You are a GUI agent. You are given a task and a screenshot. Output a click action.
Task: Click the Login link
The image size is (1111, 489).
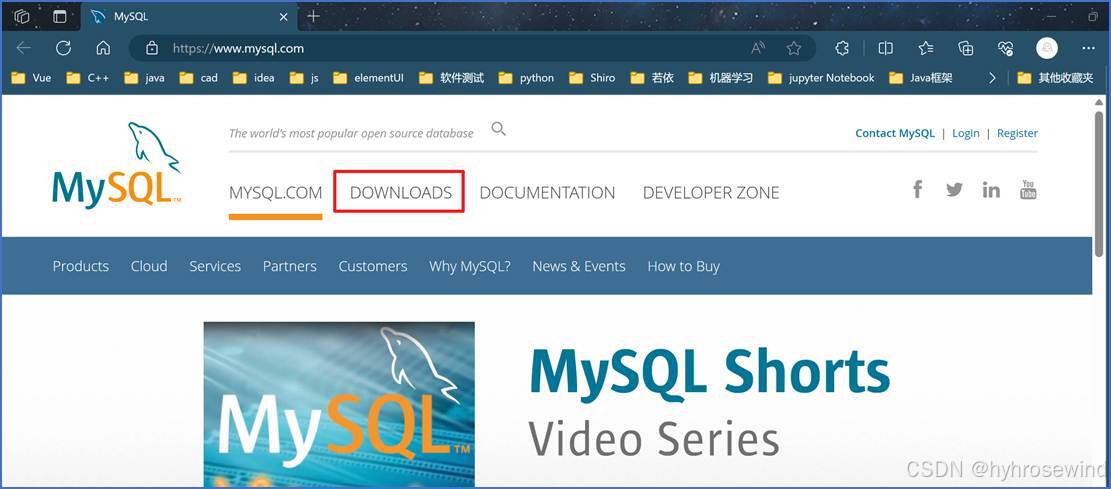(x=966, y=133)
